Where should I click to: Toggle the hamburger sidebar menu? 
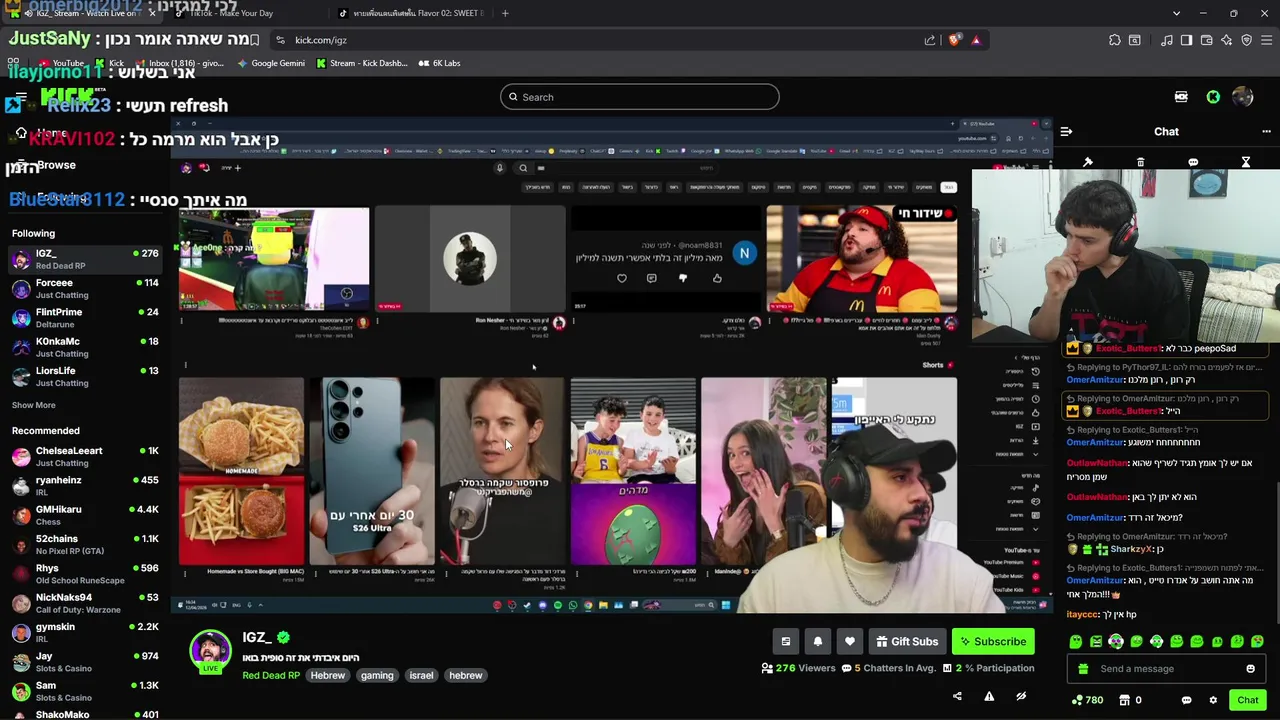point(20,98)
